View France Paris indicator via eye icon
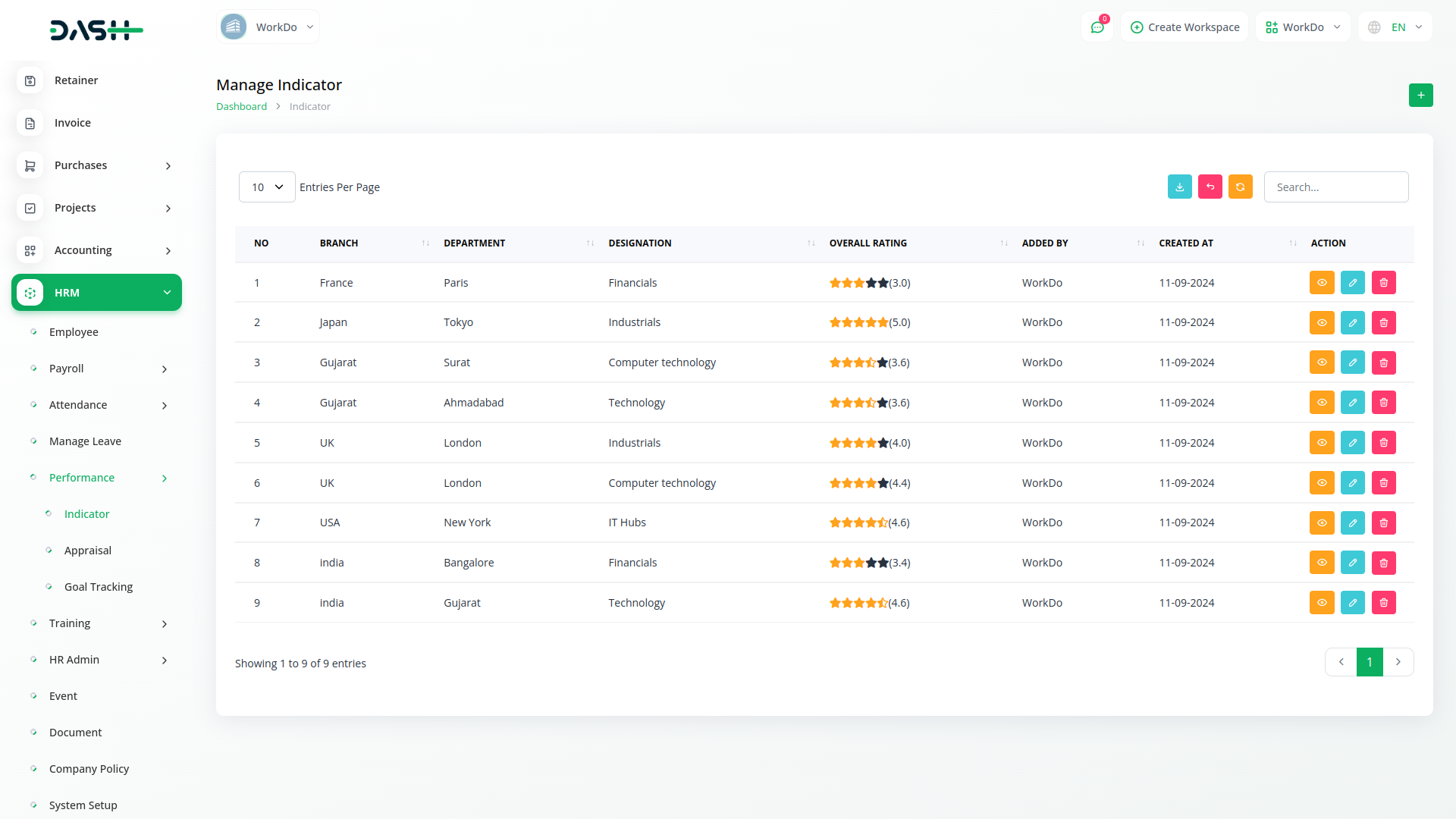The height and width of the screenshot is (819, 1456). click(1321, 283)
